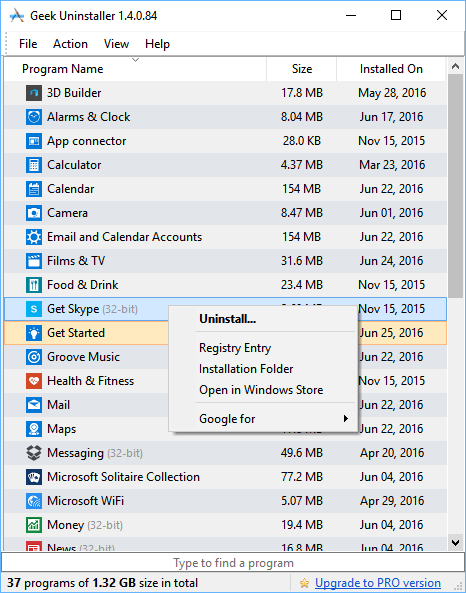Select the Health & Fitness entry

click(90, 381)
